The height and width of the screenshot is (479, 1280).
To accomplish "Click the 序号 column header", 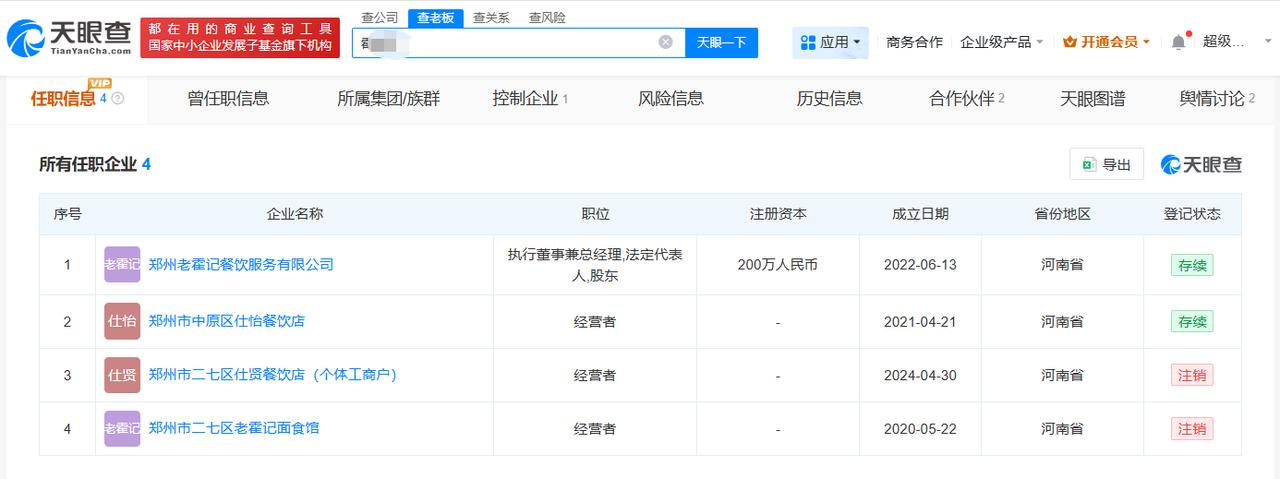I will 67,214.
